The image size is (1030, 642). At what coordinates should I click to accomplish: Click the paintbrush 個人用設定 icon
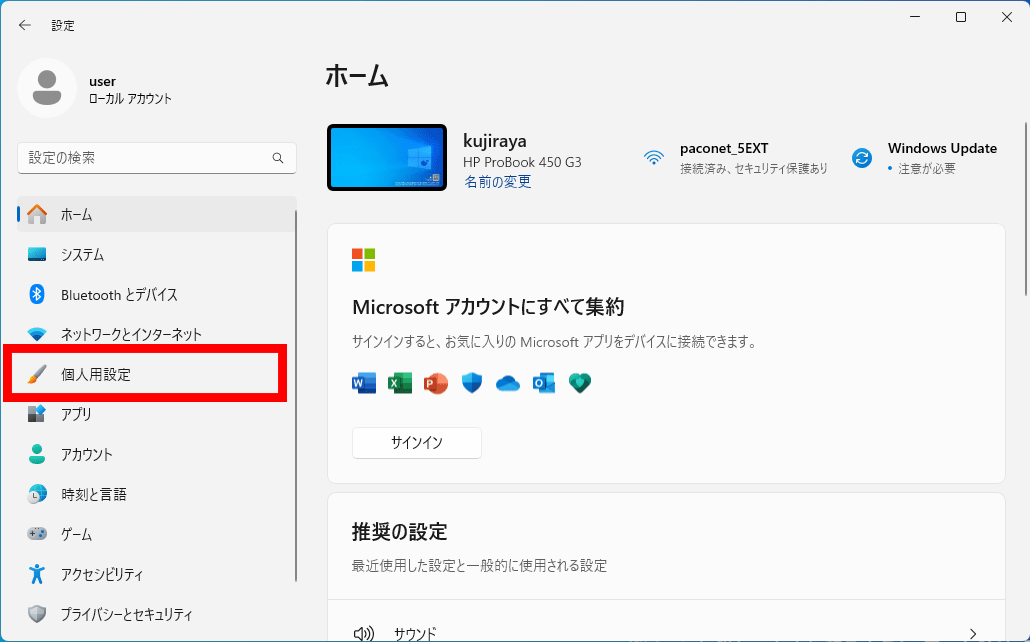coord(37,374)
